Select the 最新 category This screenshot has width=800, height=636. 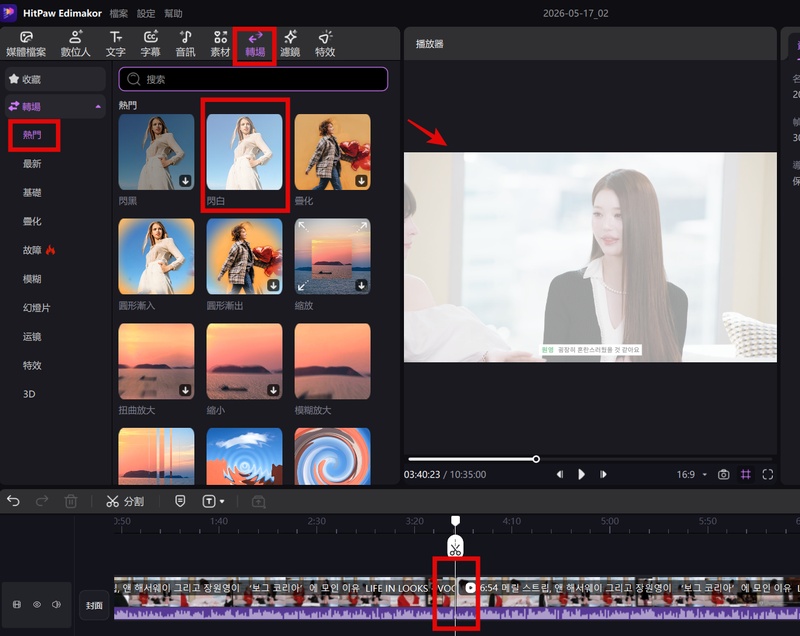32,164
